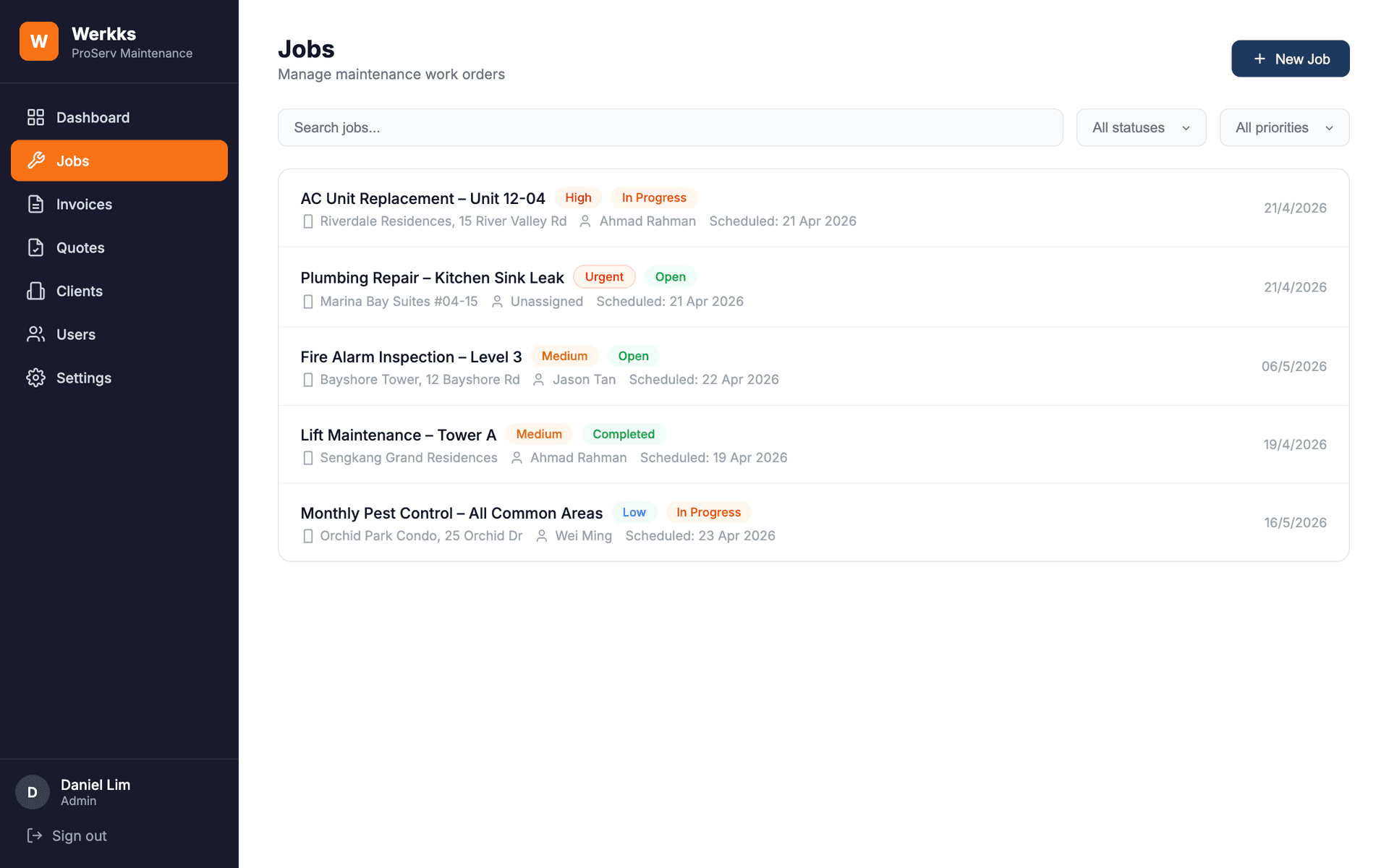Expand the All priorities filter
Screen dimensions: 1389x868
coord(1283,127)
